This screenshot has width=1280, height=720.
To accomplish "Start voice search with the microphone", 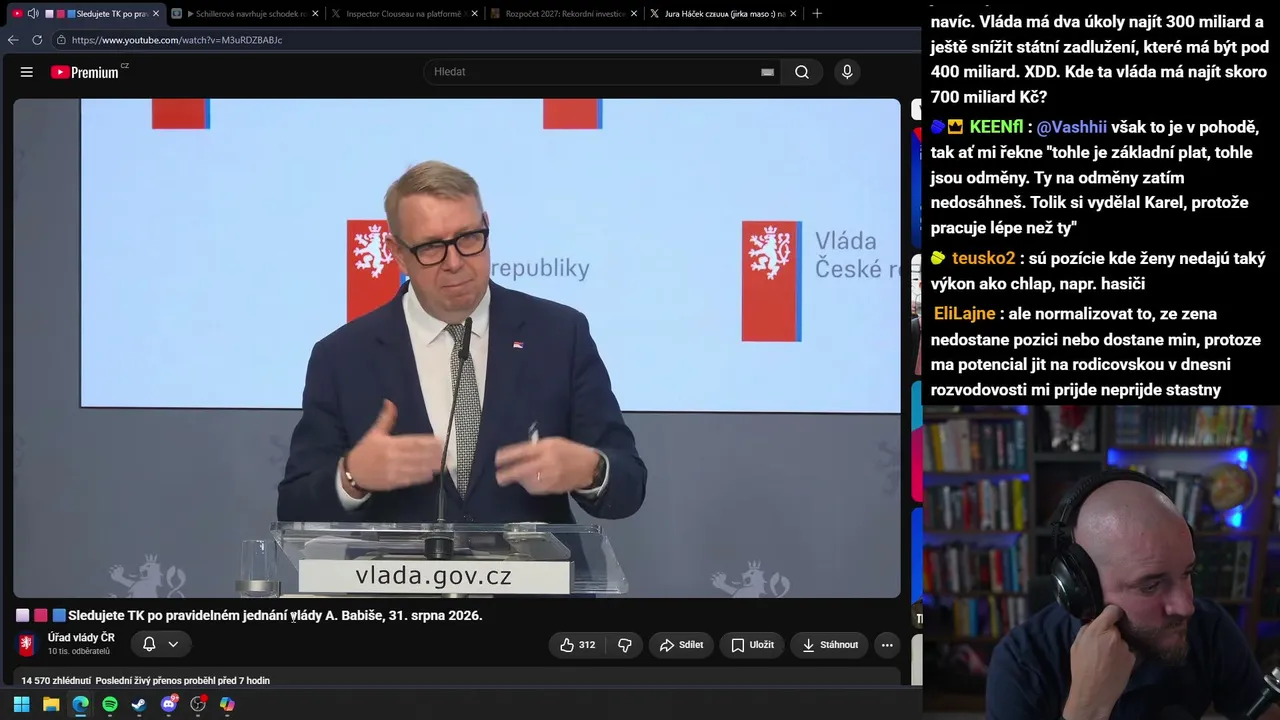I will point(847,72).
